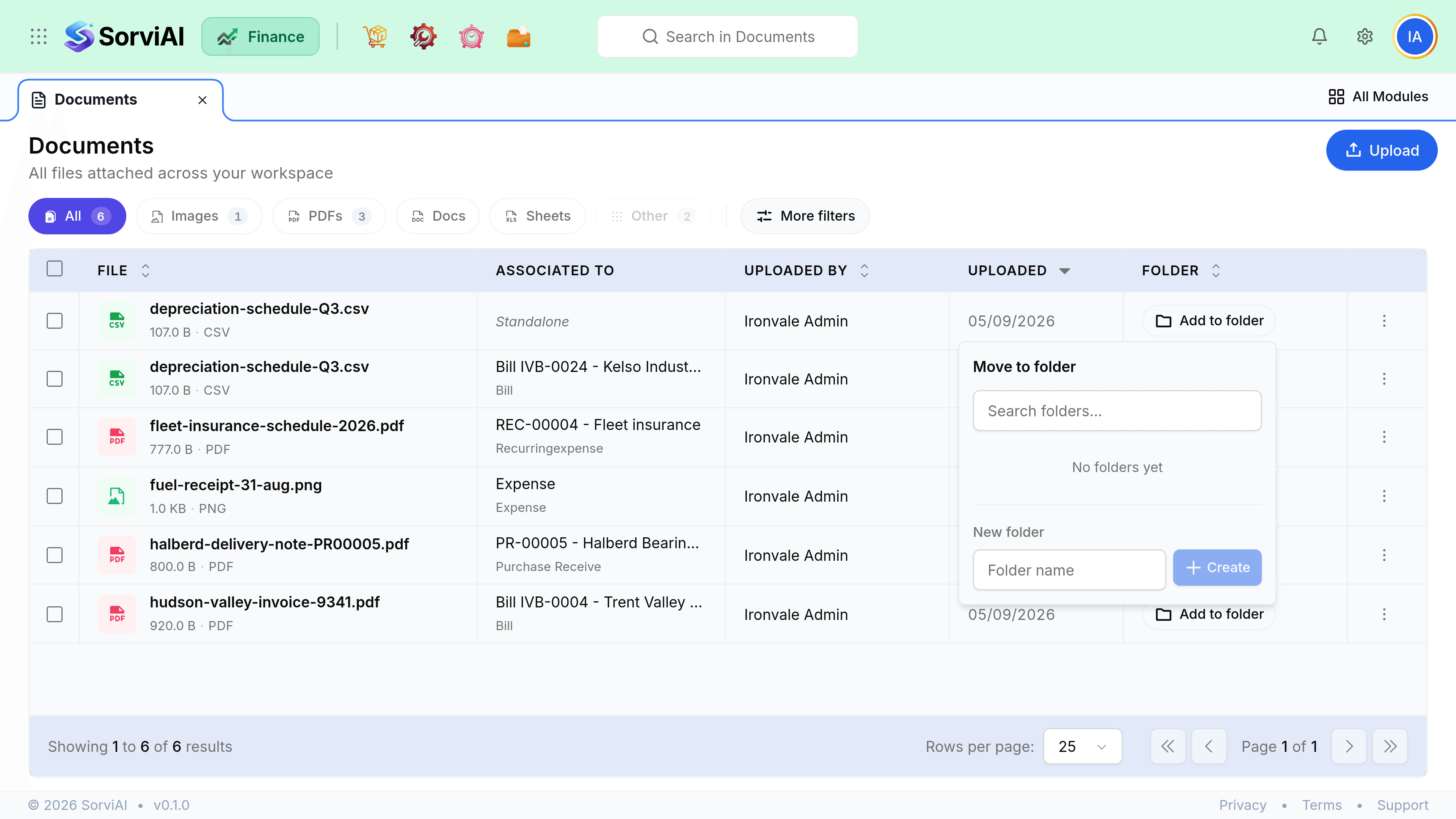This screenshot has height=819, width=1456.
Task: Open Rows per page dropdown
Action: tap(1083, 747)
